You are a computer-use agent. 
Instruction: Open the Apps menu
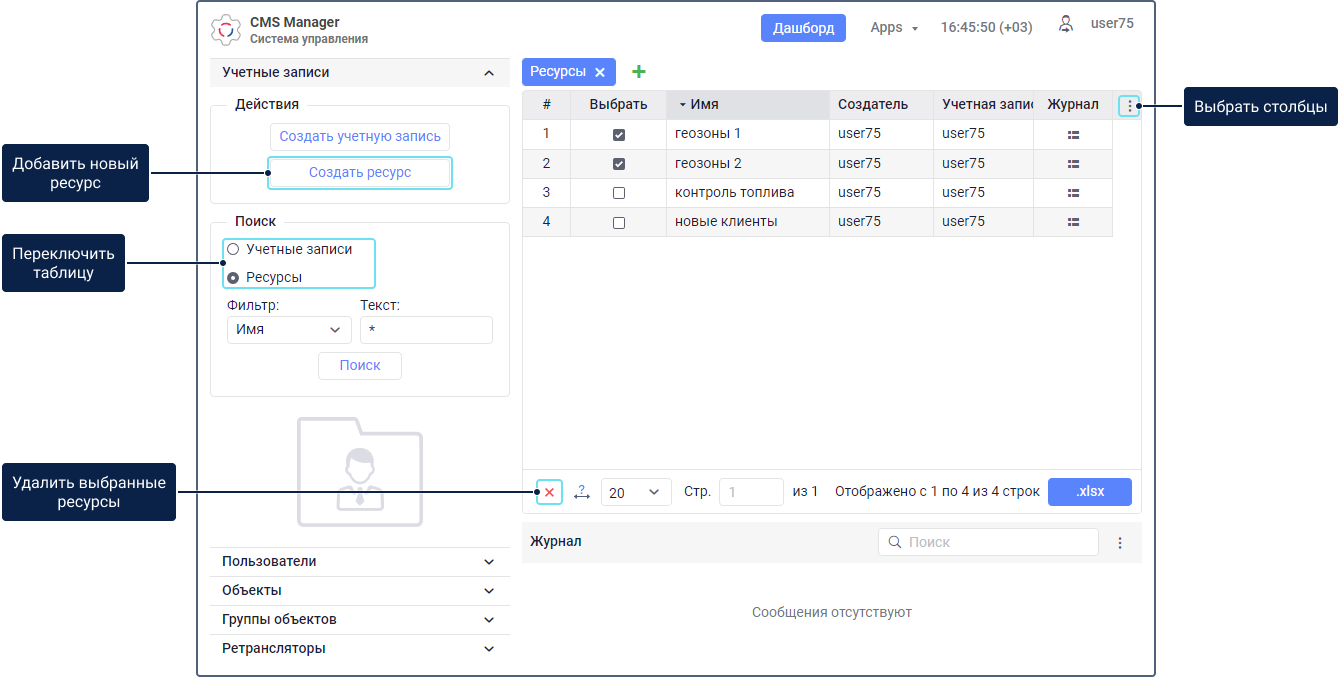point(893,28)
